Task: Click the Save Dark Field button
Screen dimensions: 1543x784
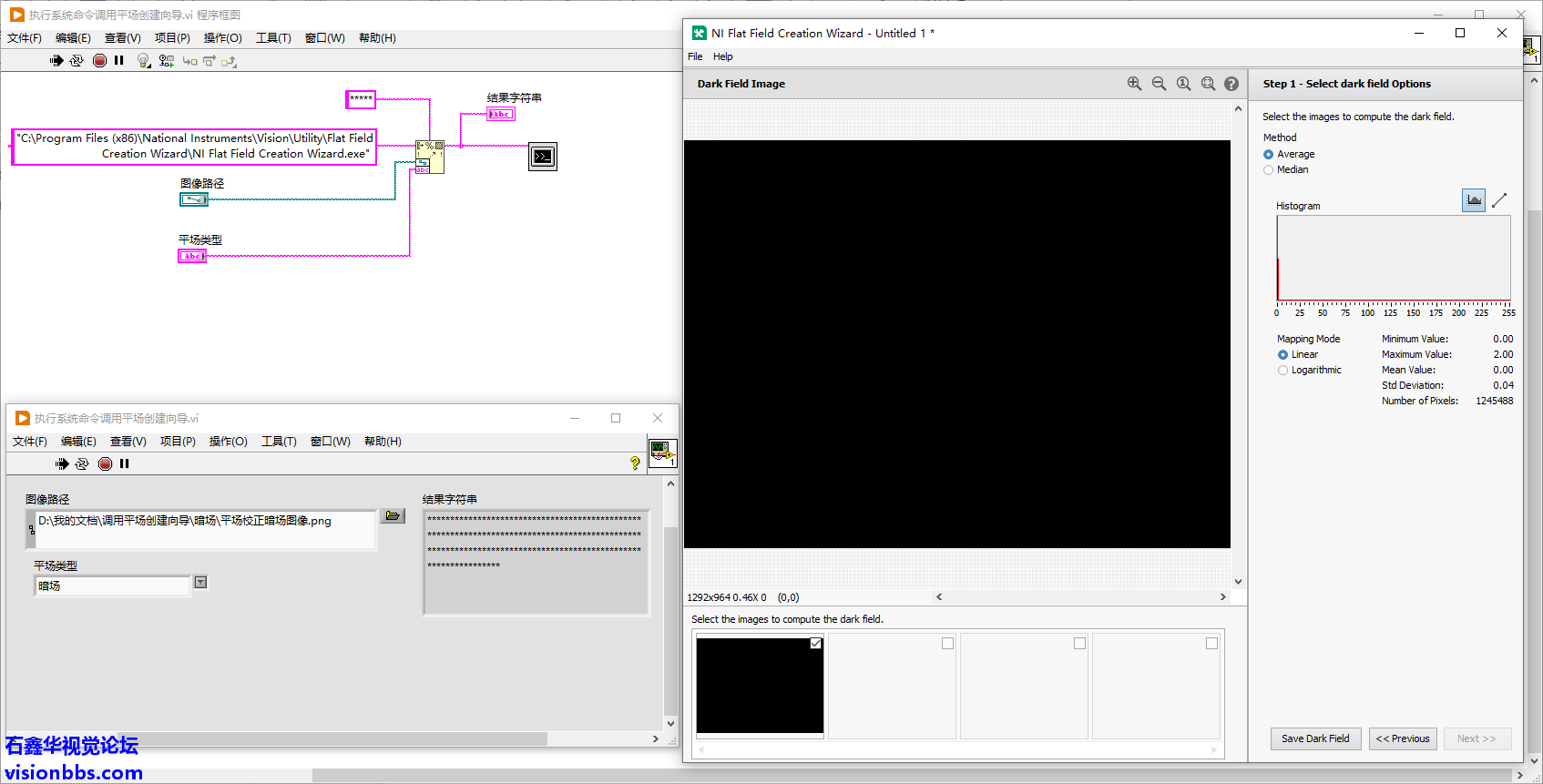Action: 1315,738
